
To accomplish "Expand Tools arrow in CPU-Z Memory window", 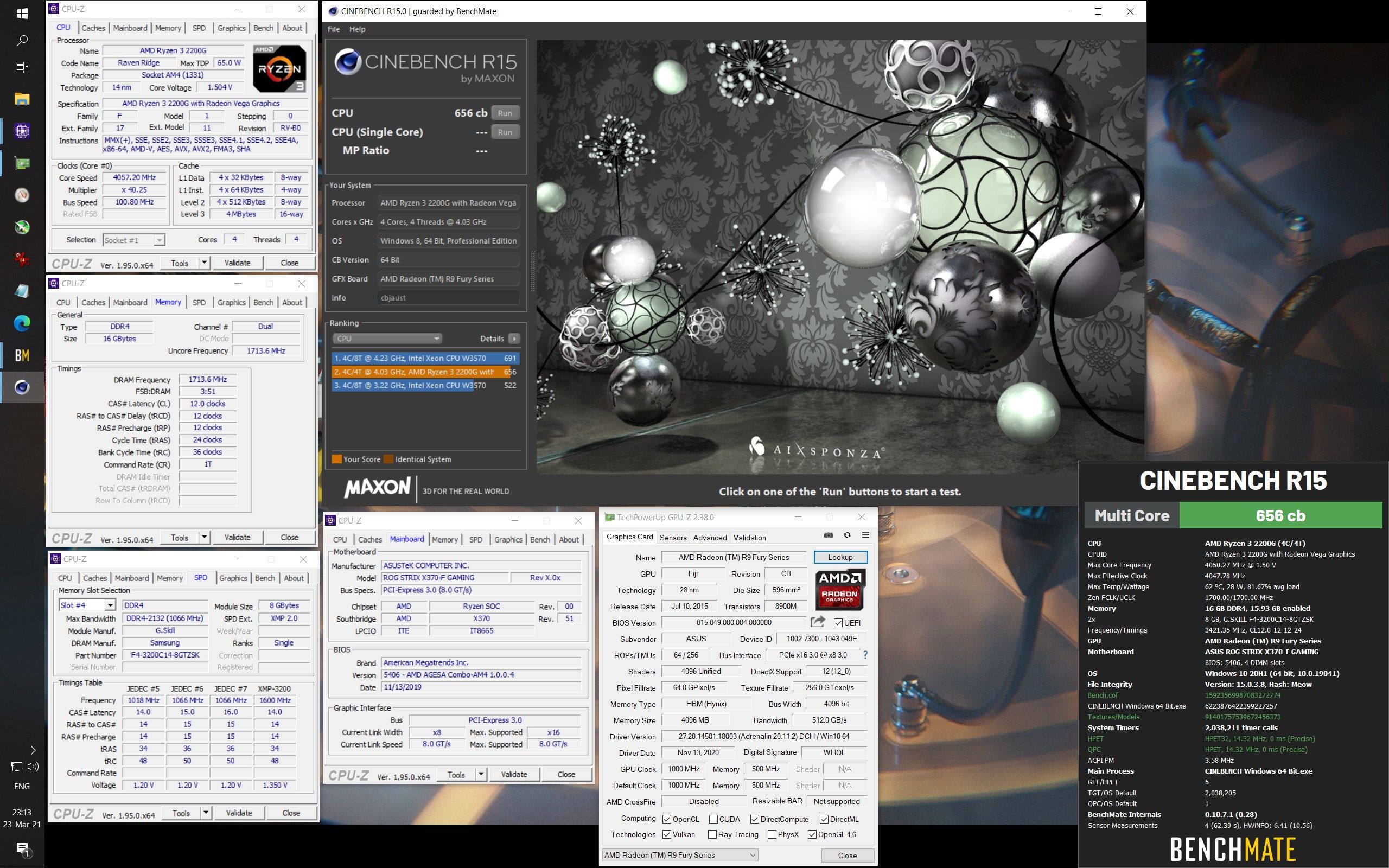I will click(204, 537).
